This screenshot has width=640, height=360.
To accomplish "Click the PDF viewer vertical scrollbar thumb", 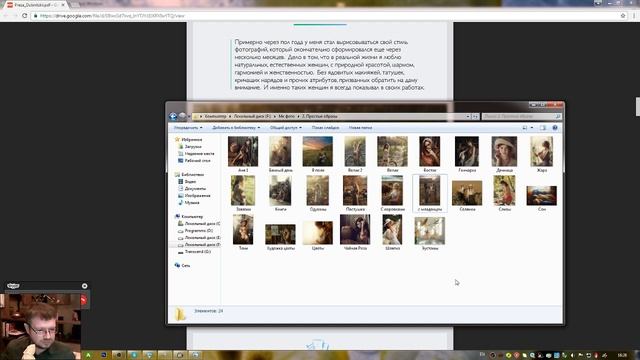I will coord(638,107).
